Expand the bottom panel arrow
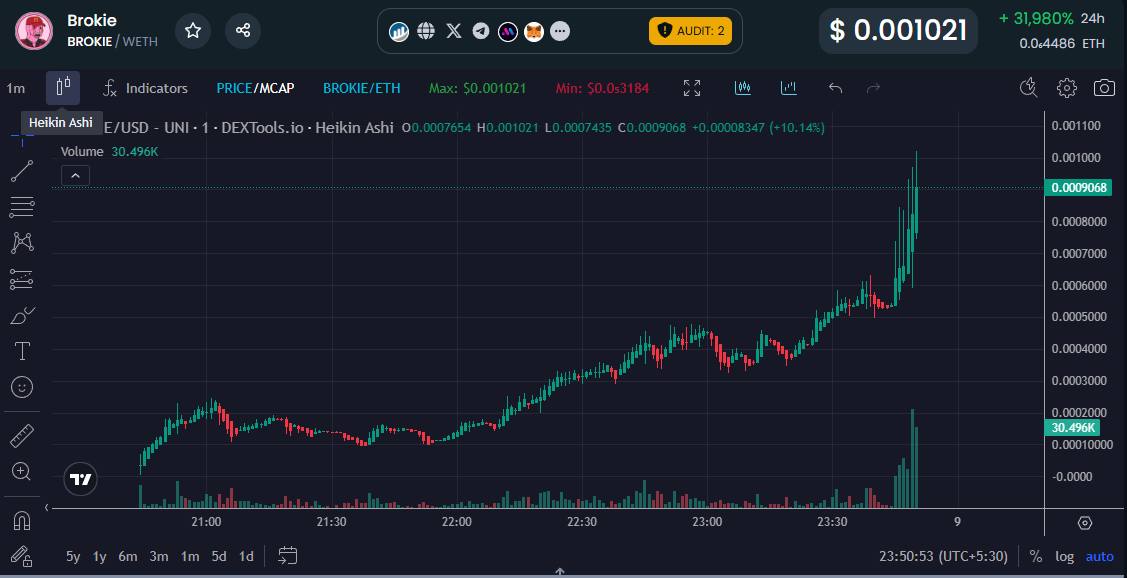 (560, 572)
